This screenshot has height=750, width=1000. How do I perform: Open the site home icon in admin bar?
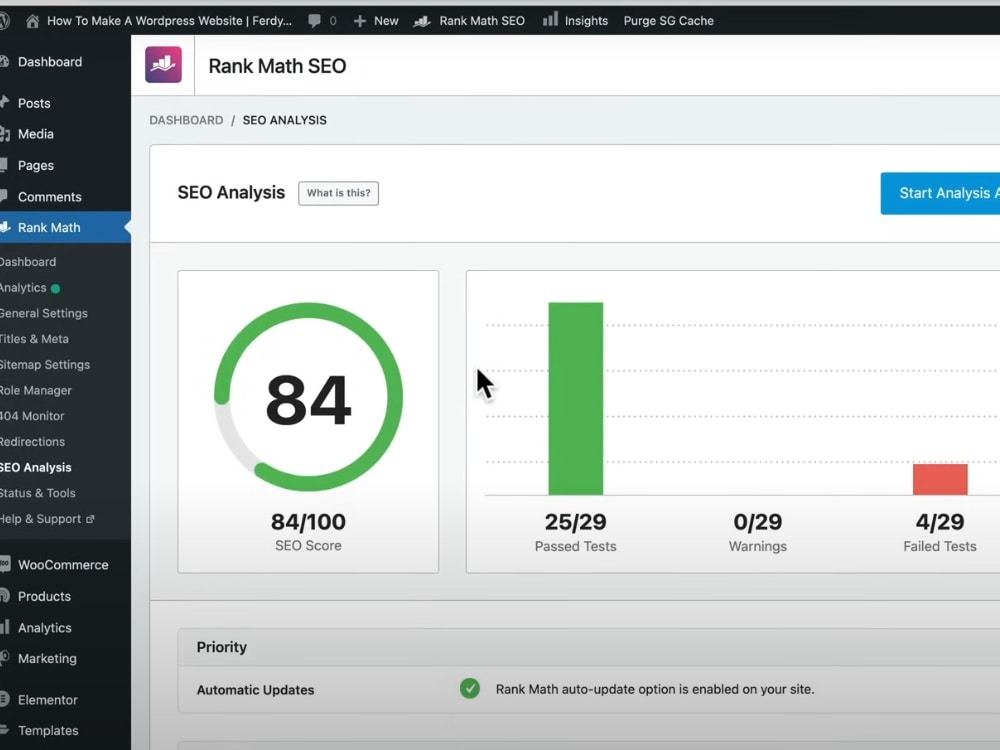pyautogui.click(x=33, y=21)
